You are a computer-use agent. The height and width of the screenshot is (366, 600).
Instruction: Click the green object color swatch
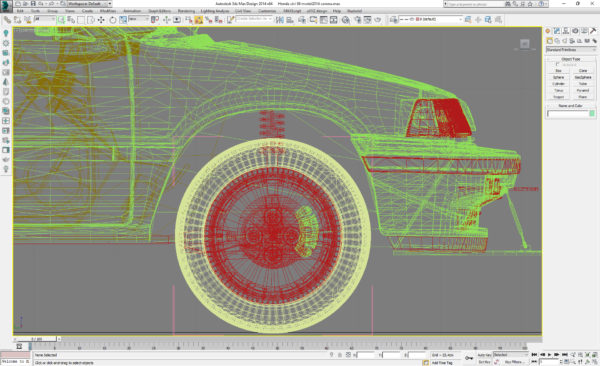tap(592, 113)
